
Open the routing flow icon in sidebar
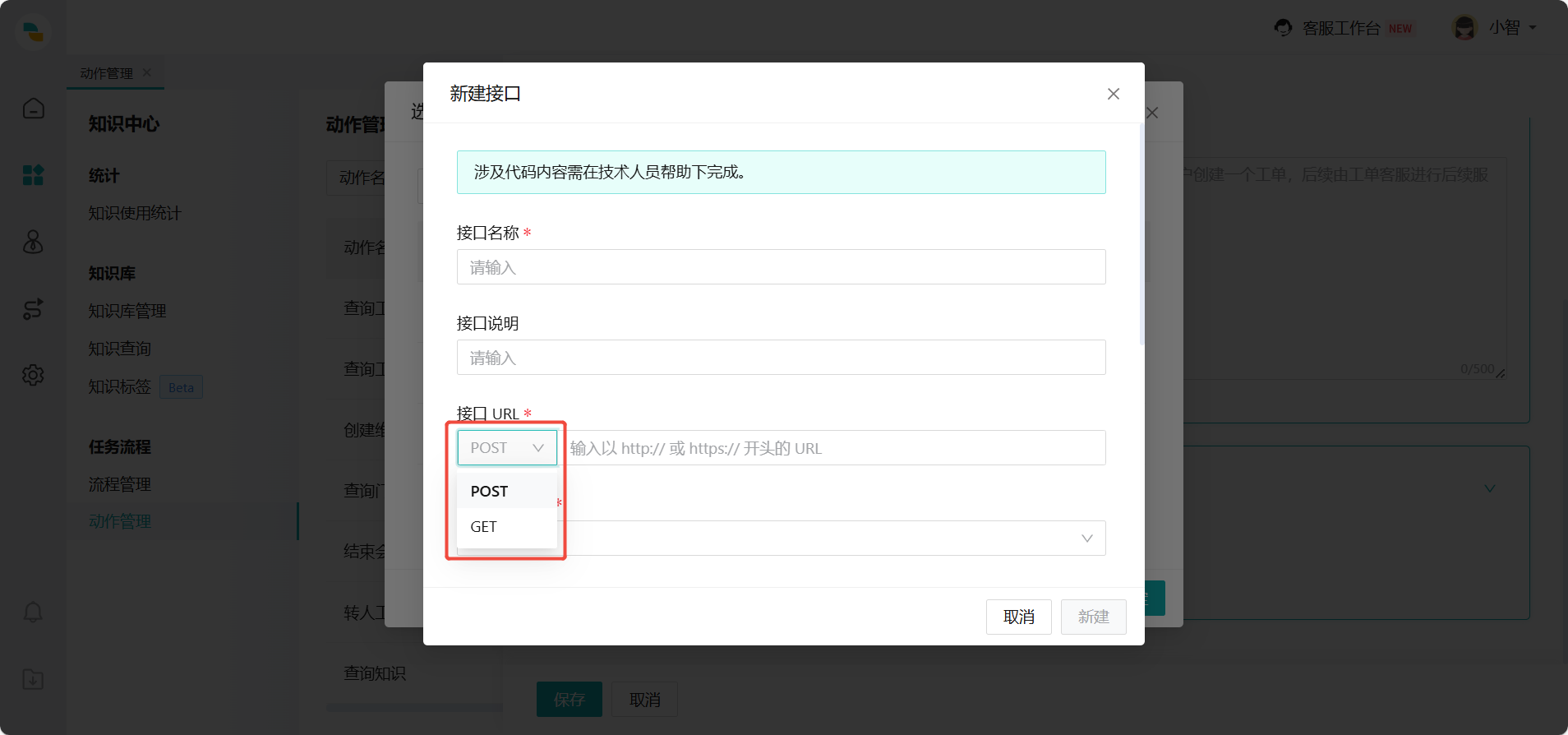coord(33,309)
